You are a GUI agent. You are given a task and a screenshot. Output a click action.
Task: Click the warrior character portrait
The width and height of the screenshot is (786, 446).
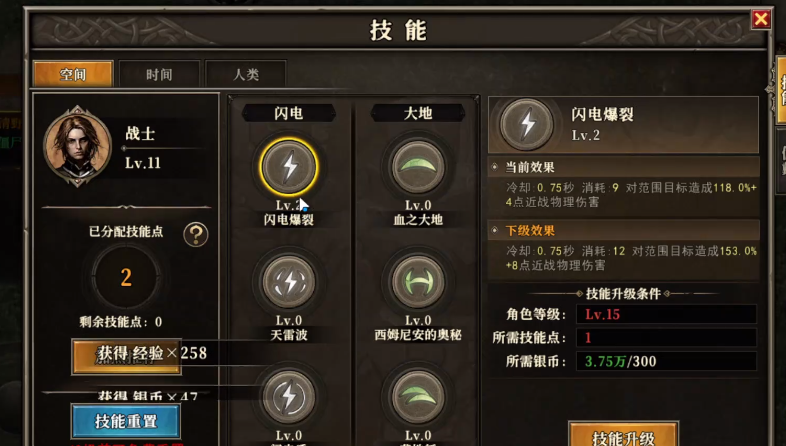77,146
